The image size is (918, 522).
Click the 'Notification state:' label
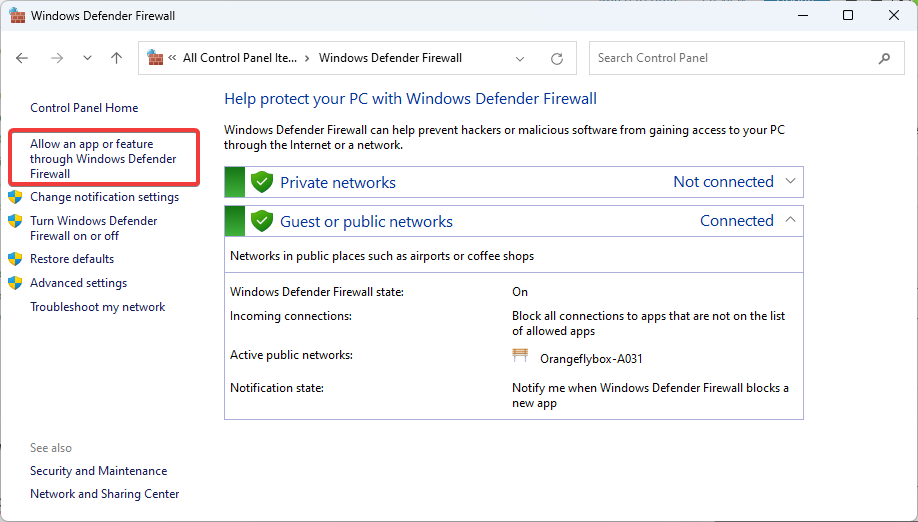coord(277,388)
